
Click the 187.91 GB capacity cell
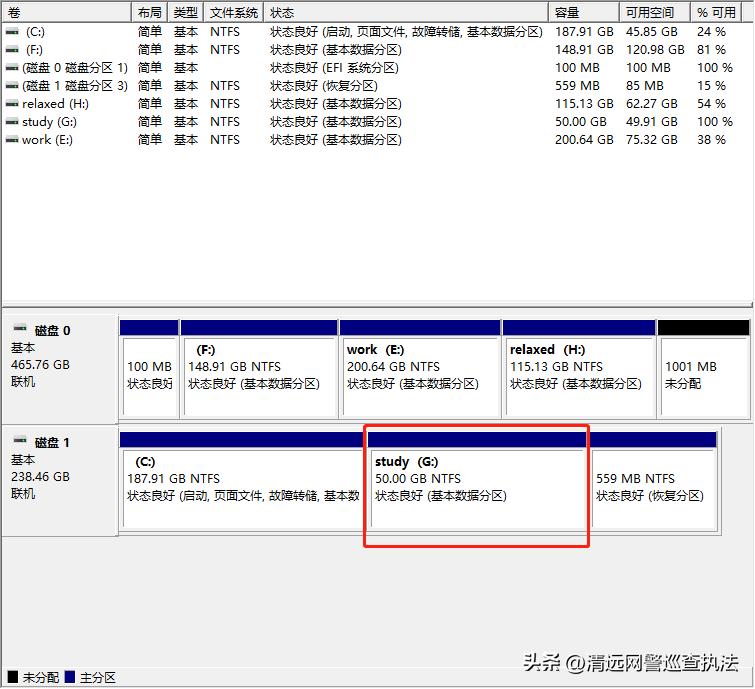tap(584, 32)
